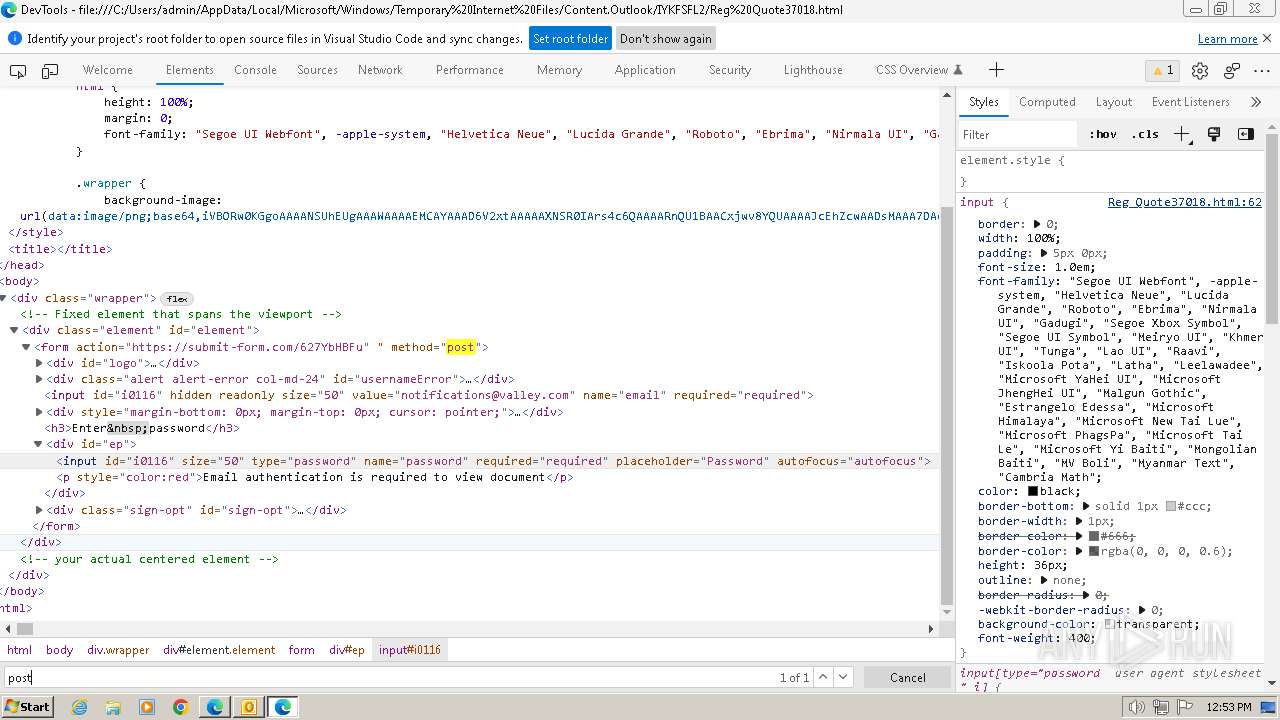Open File Explorer from the taskbar
This screenshot has height=720, width=1280.
coord(113,707)
